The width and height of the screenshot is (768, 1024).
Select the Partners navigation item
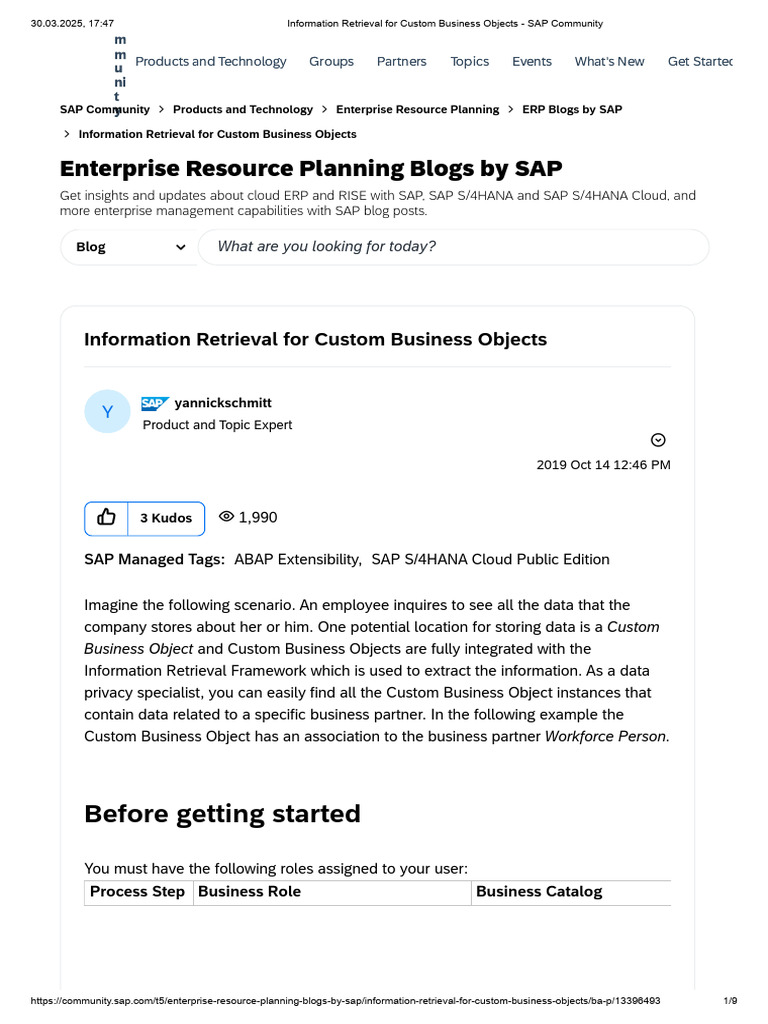tap(401, 62)
